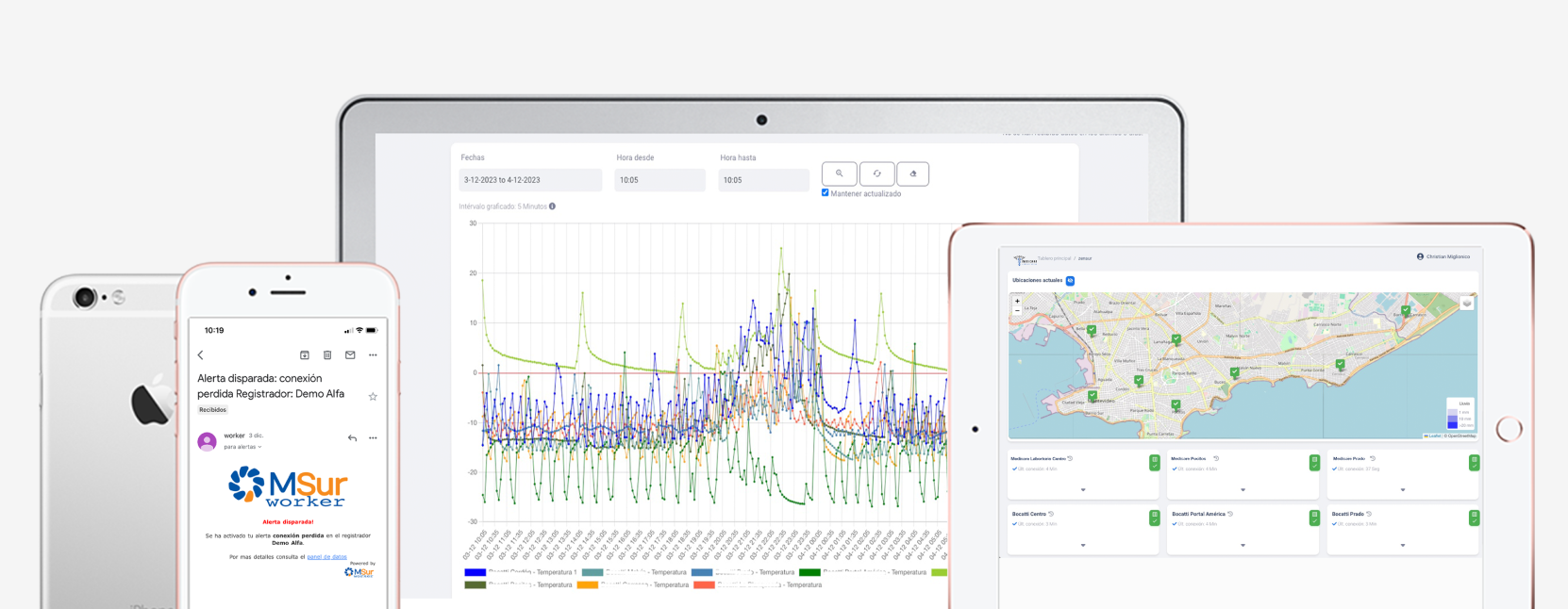Click the map marker near Barra de Carrasco
Screen dimensions: 1568x609
tap(1406, 310)
